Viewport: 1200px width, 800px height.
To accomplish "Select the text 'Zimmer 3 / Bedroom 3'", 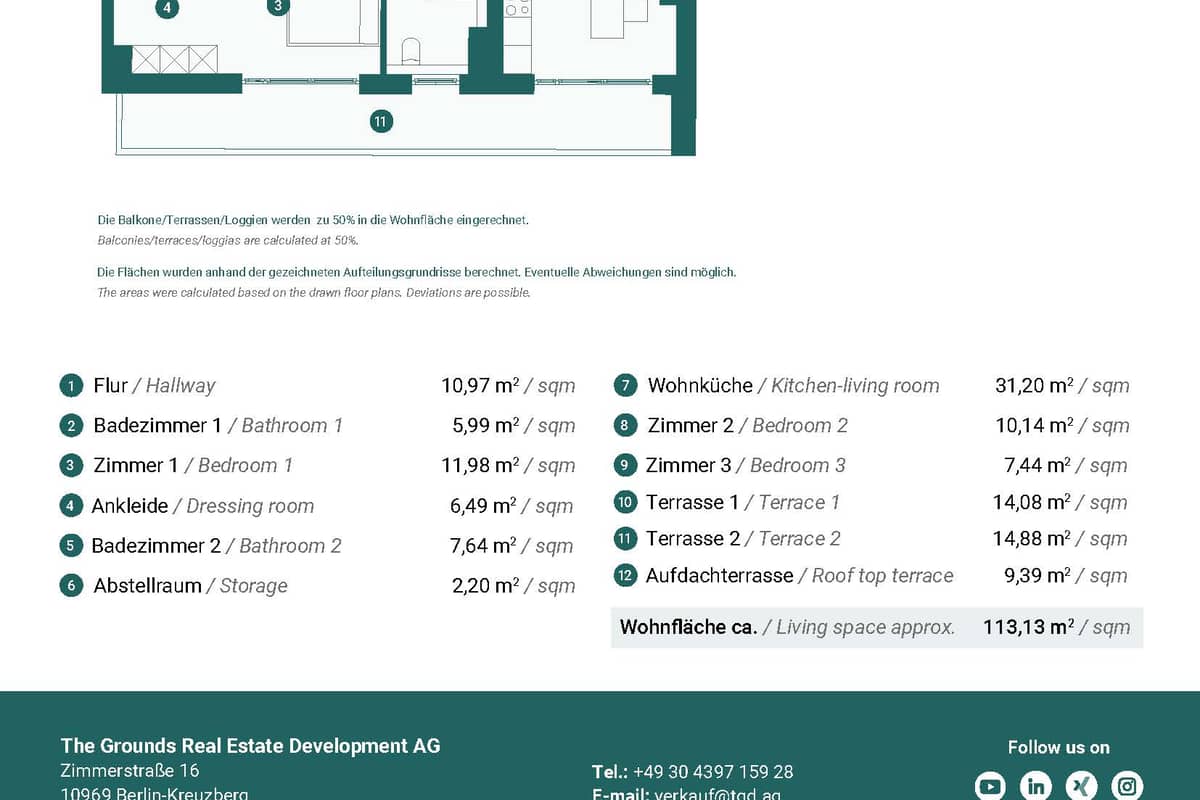I will (746, 466).
